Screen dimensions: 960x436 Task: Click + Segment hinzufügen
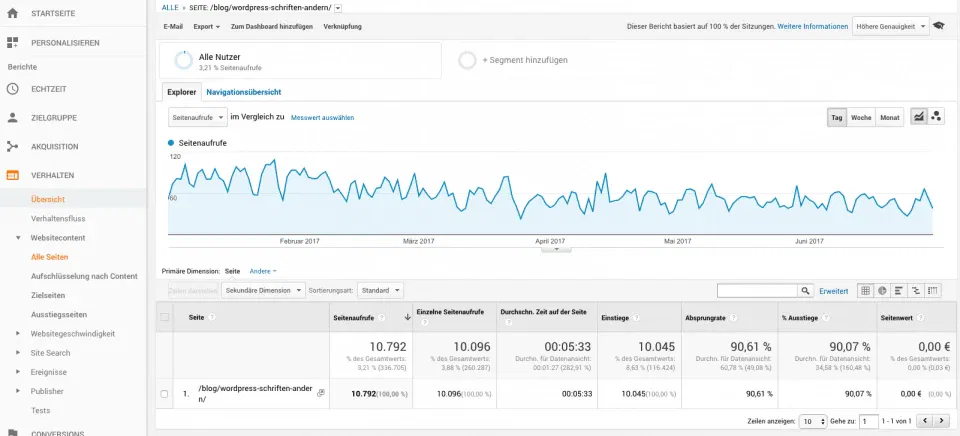click(525, 61)
